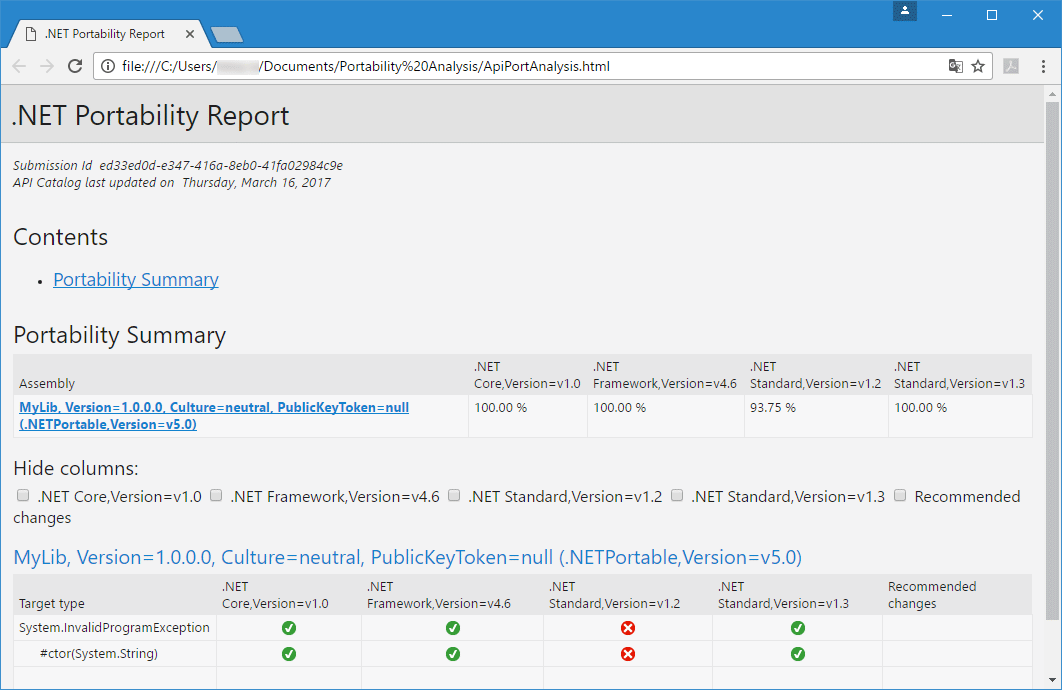Open the MyLib assembly details link
1062x690 pixels.
(x=213, y=407)
